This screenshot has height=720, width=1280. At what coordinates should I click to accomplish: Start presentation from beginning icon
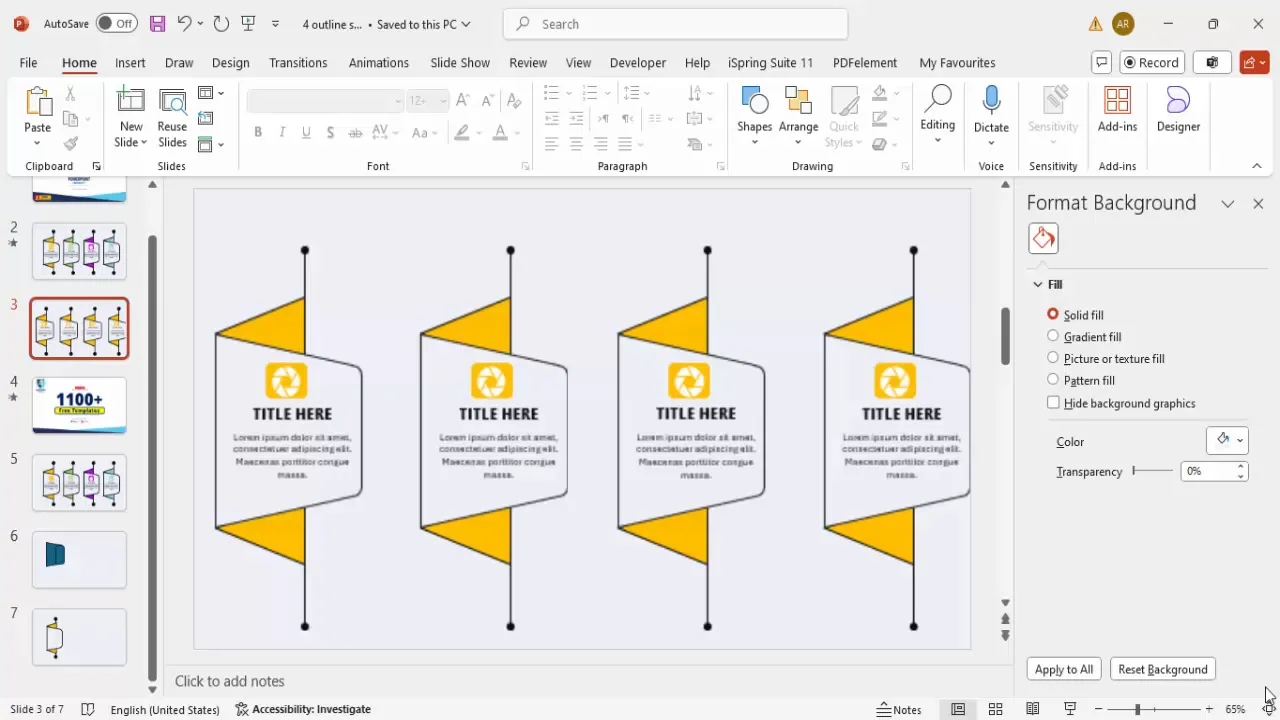coord(249,23)
